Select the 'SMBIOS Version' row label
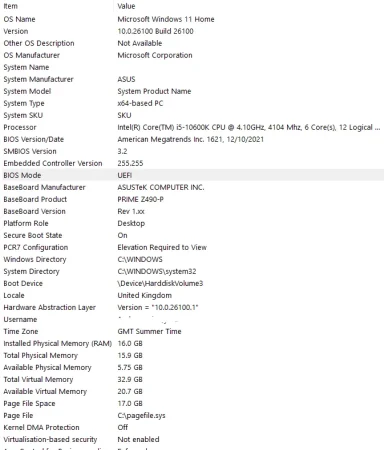Image resolution: width=384 pixels, height=450 pixels. pyautogui.click(x=30, y=151)
